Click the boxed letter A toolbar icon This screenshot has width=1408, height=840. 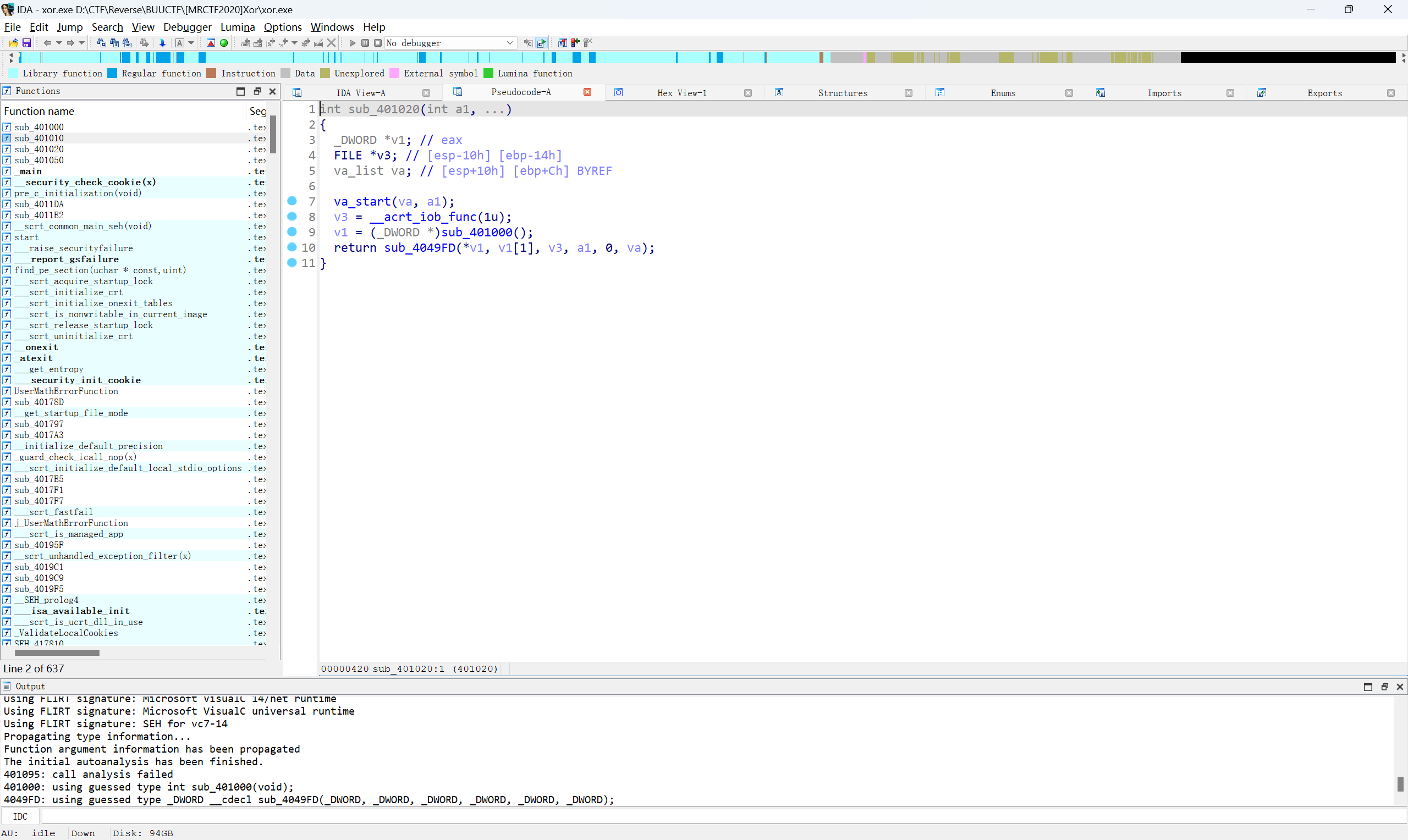pos(179,43)
